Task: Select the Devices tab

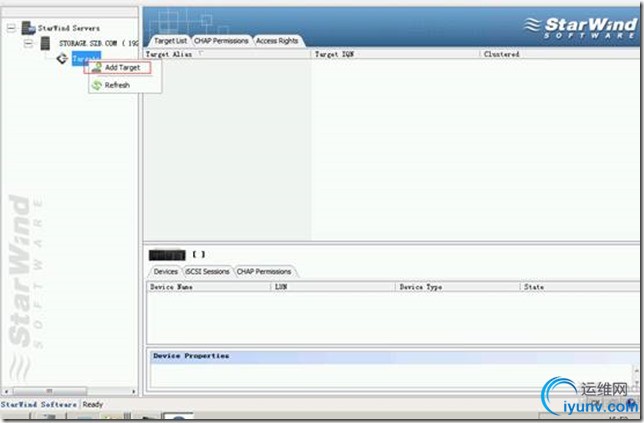Action: pos(166,271)
